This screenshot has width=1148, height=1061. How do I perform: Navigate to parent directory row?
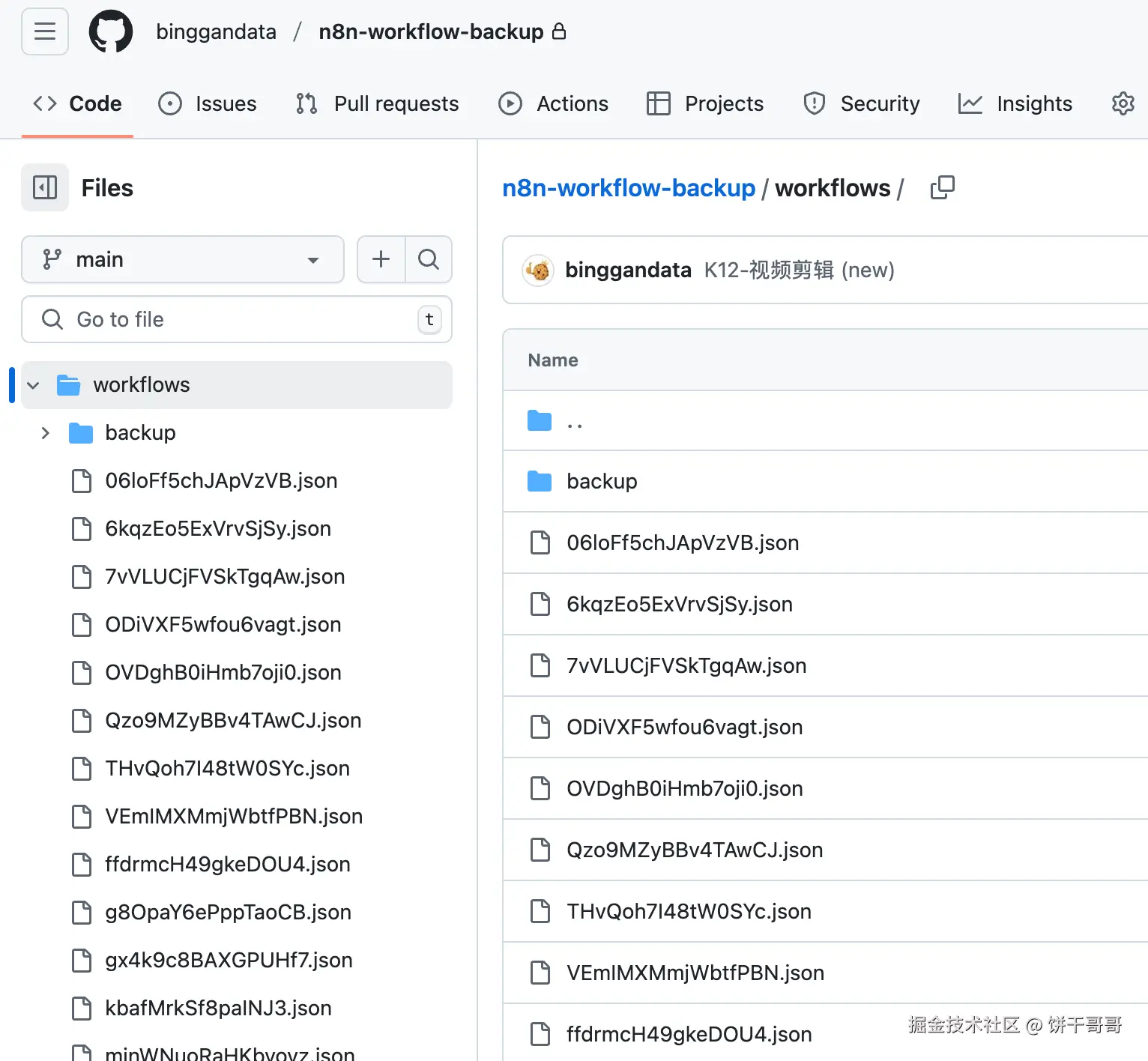[x=574, y=421]
